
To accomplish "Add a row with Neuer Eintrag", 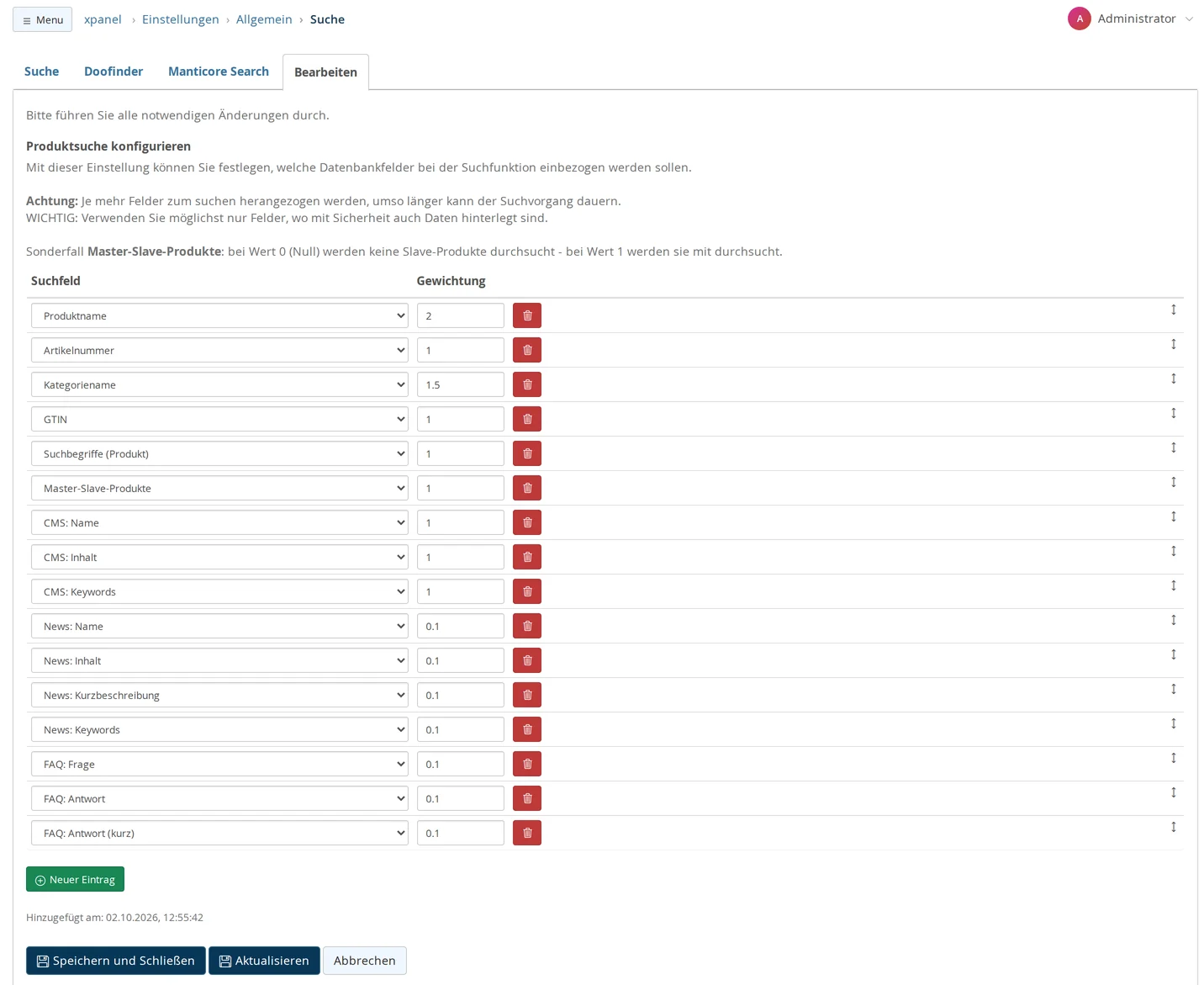I will 75,879.
